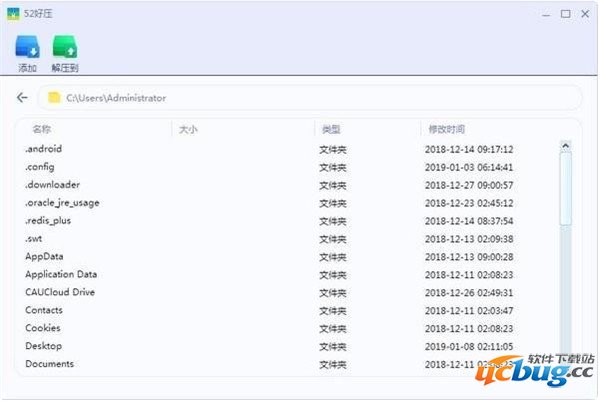Screen dimensions: 600x402
Task: Select the Contacts folder row
Action: click(289, 310)
